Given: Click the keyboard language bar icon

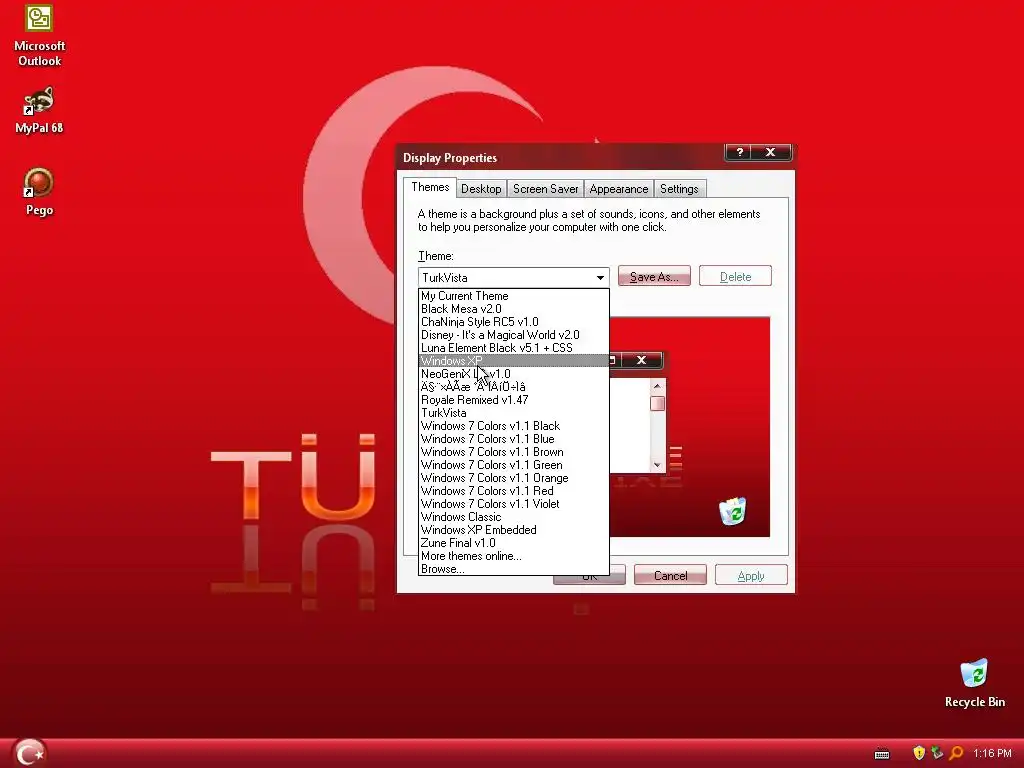Looking at the screenshot, I should click(882, 754).
